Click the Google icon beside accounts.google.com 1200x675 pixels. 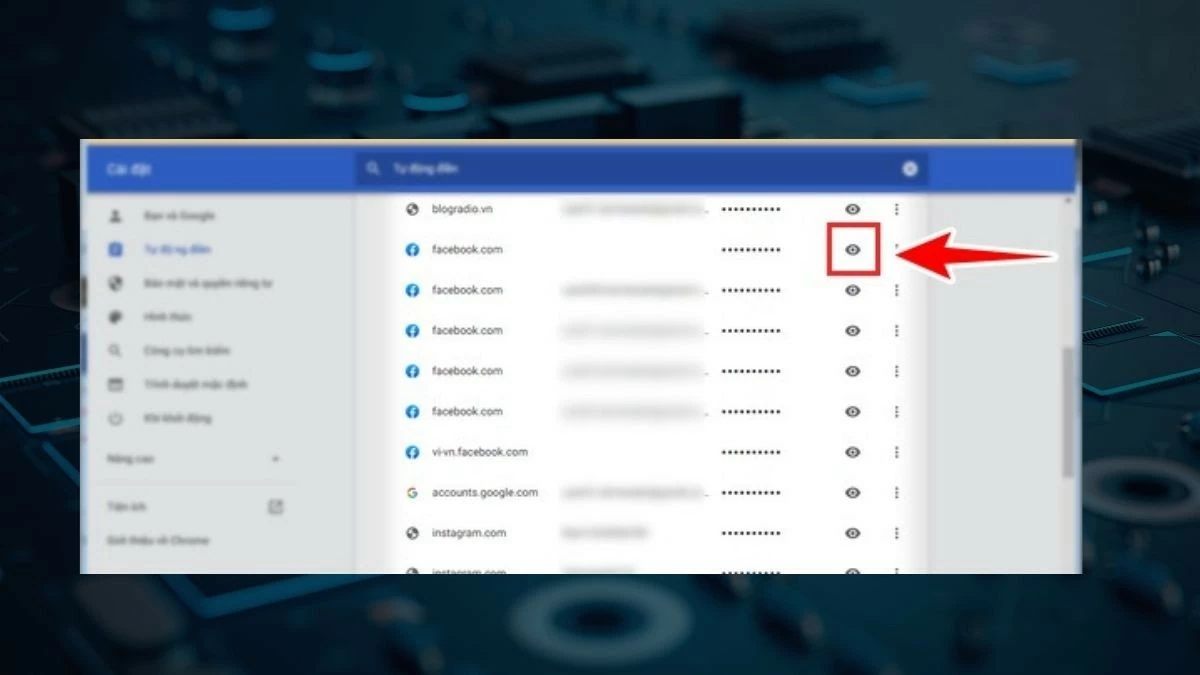[x=412, y=492]
